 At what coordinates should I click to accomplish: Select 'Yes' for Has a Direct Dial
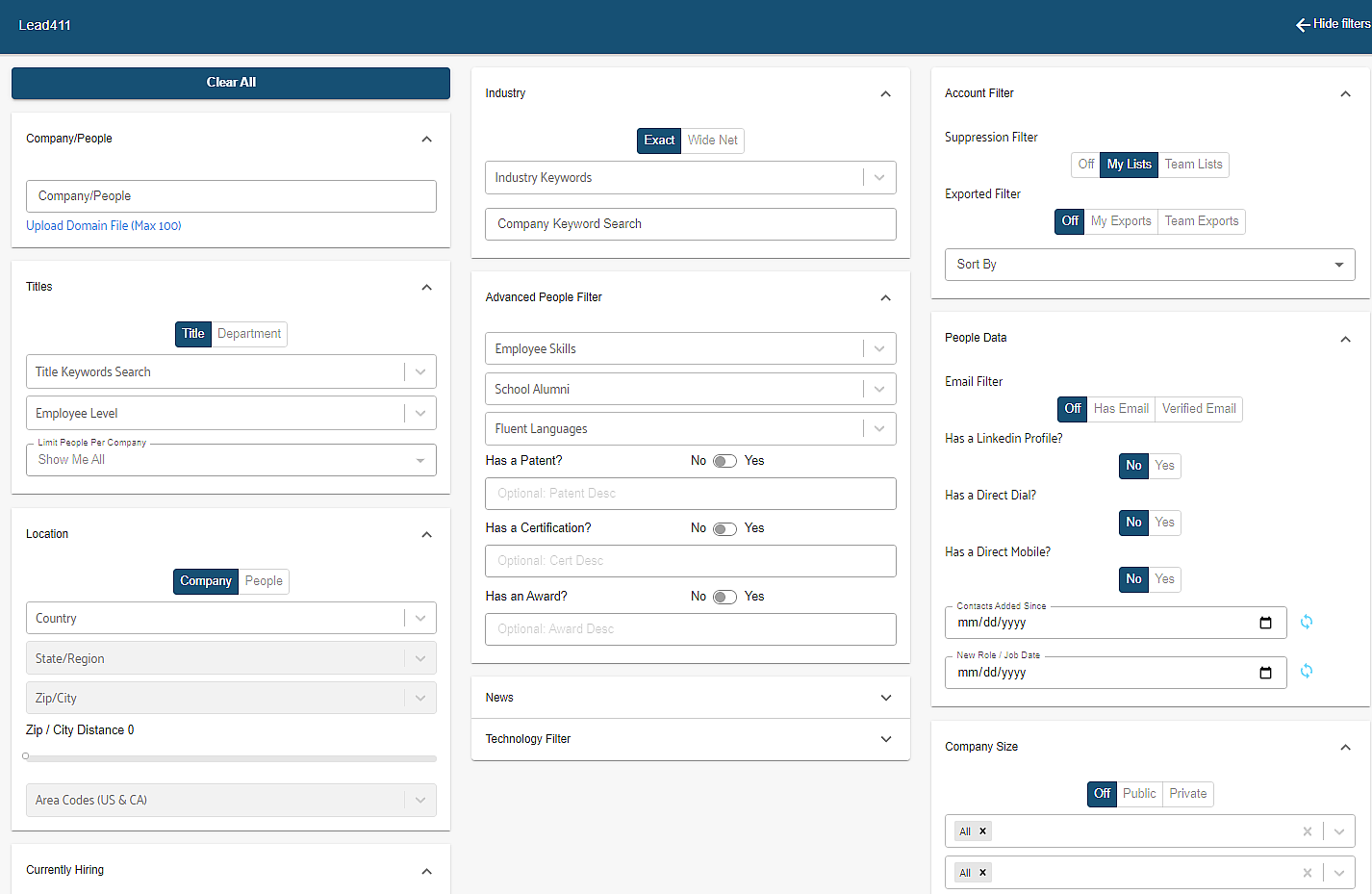(x=1165, y=523)
